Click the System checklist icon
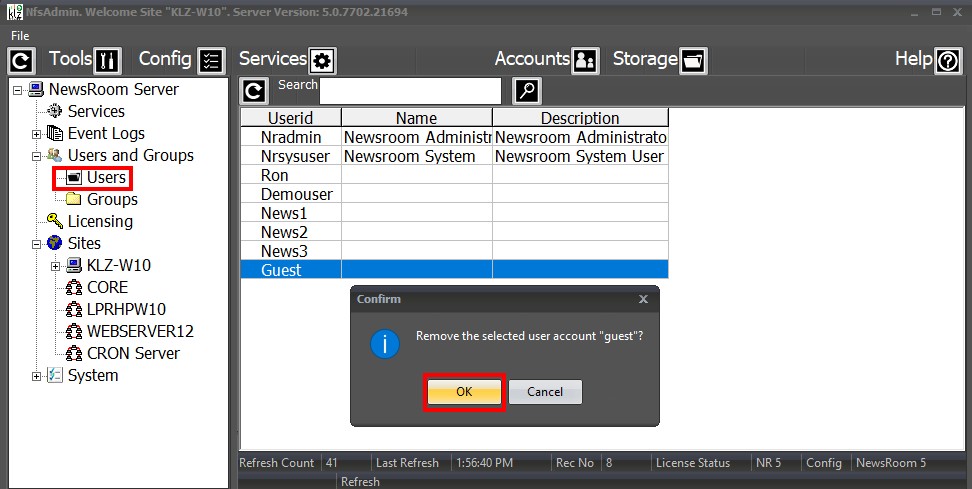The image size is (972, 489). (x=55, y=375)
